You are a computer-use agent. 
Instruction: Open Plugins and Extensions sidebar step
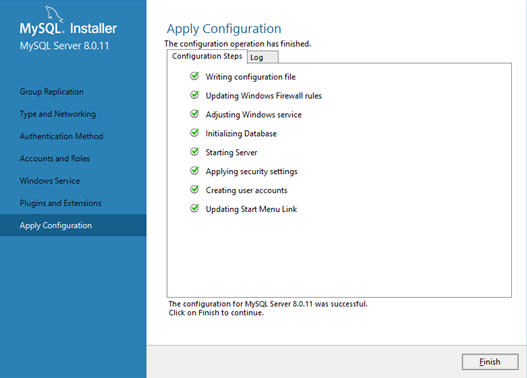pos(60,203)
